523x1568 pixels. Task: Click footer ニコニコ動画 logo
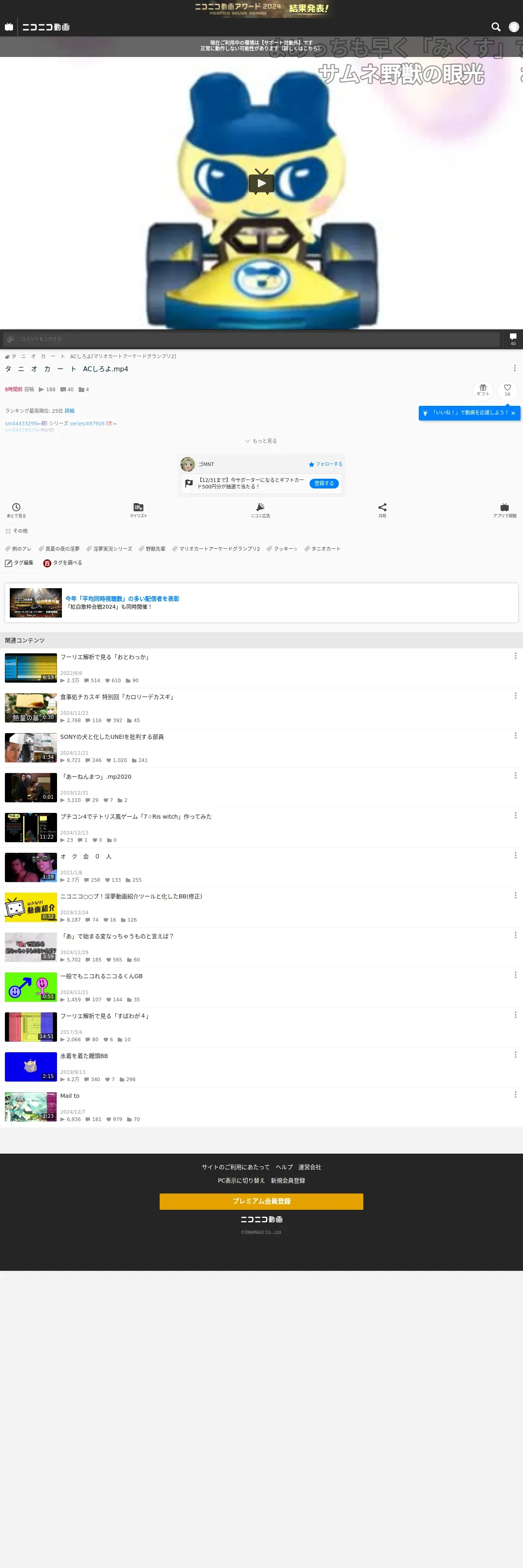pyautogui.click(x=261, y=1219)
